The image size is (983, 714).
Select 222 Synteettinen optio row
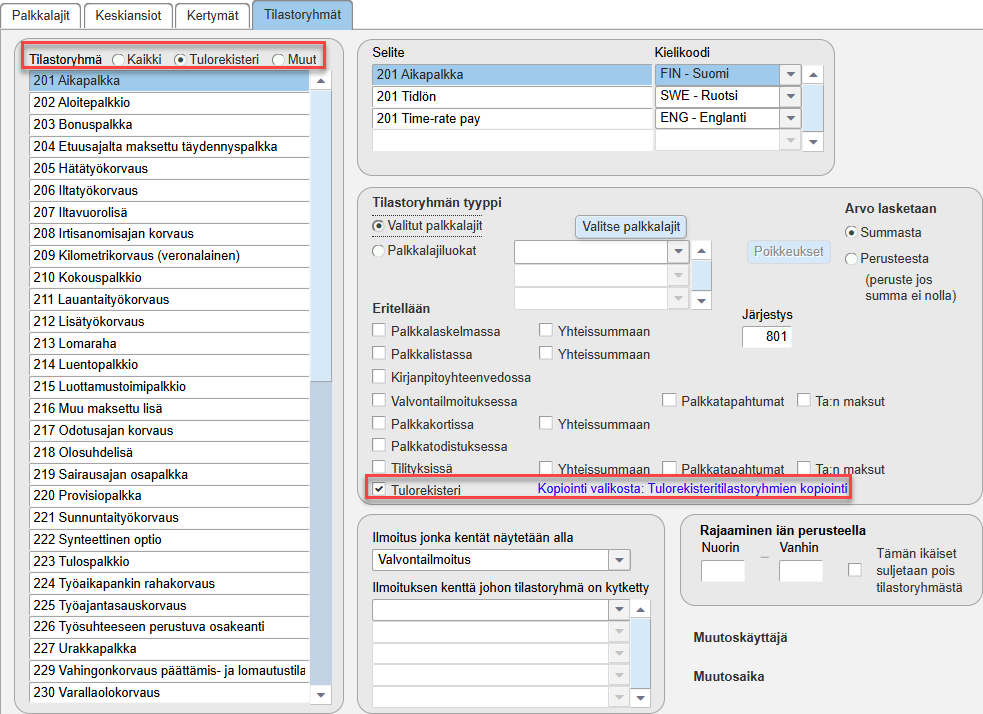tap(169, 539)
